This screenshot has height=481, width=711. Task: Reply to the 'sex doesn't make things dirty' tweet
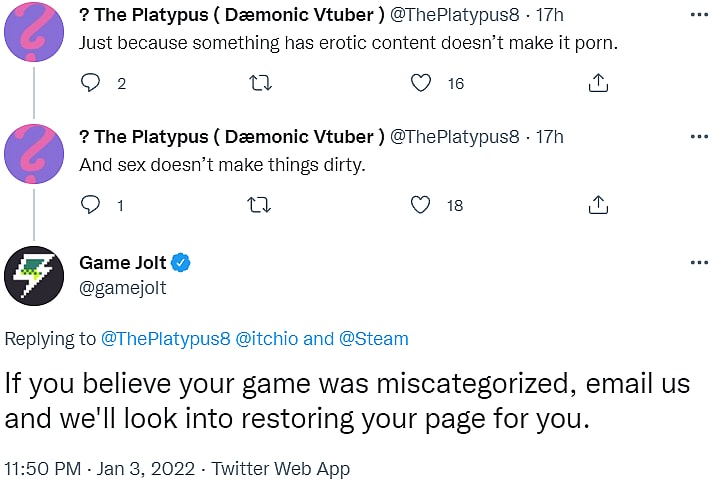(x=91, y=205)
